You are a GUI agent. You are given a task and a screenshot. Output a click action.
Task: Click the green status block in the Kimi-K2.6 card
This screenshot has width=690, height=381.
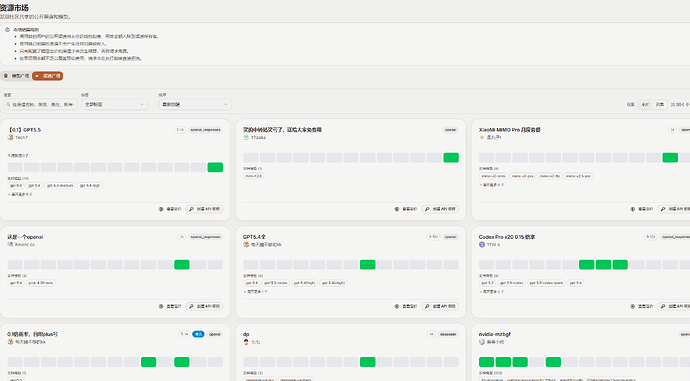coord(451,158)
